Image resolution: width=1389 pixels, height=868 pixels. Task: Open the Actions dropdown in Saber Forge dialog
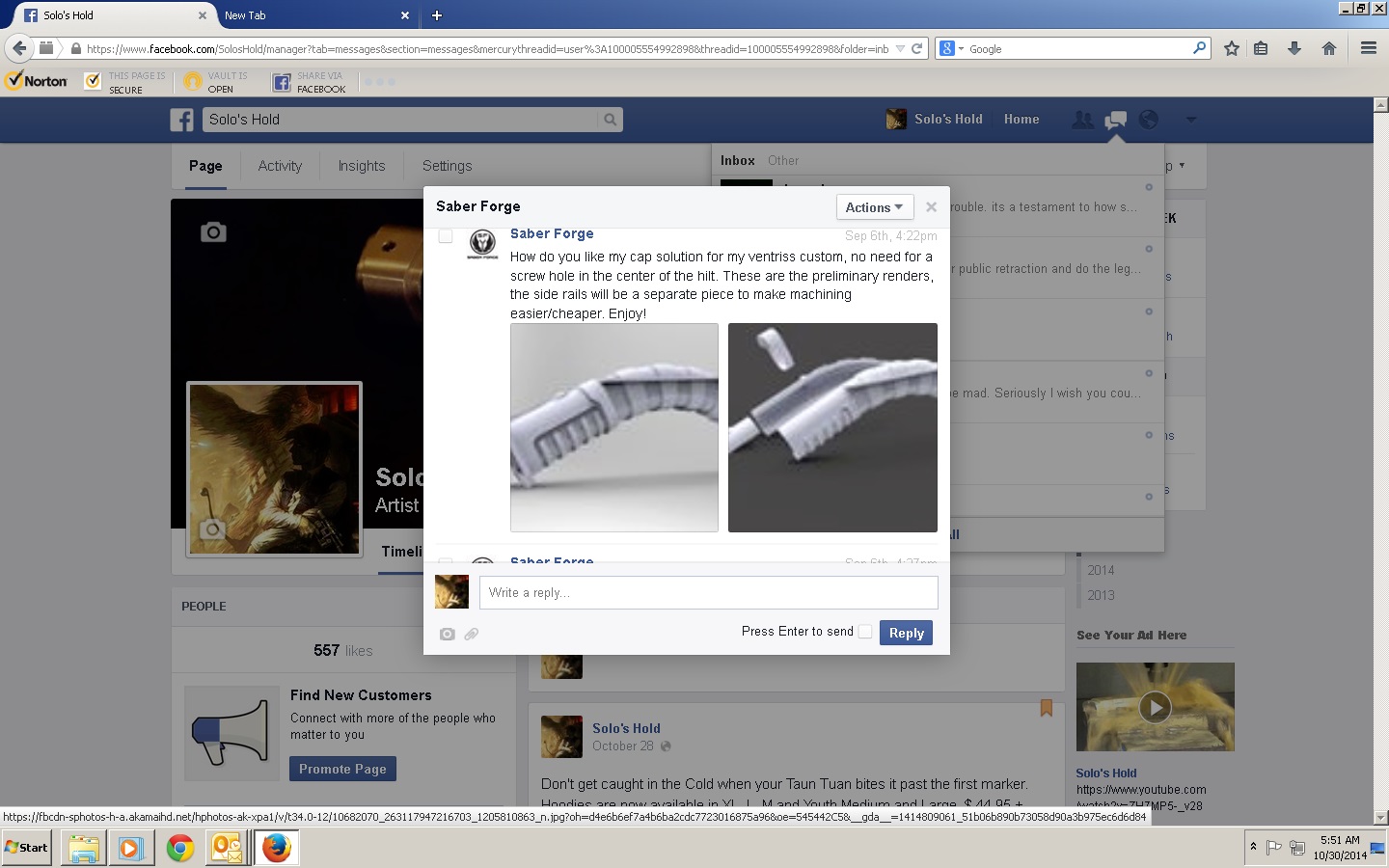[874, 207]
